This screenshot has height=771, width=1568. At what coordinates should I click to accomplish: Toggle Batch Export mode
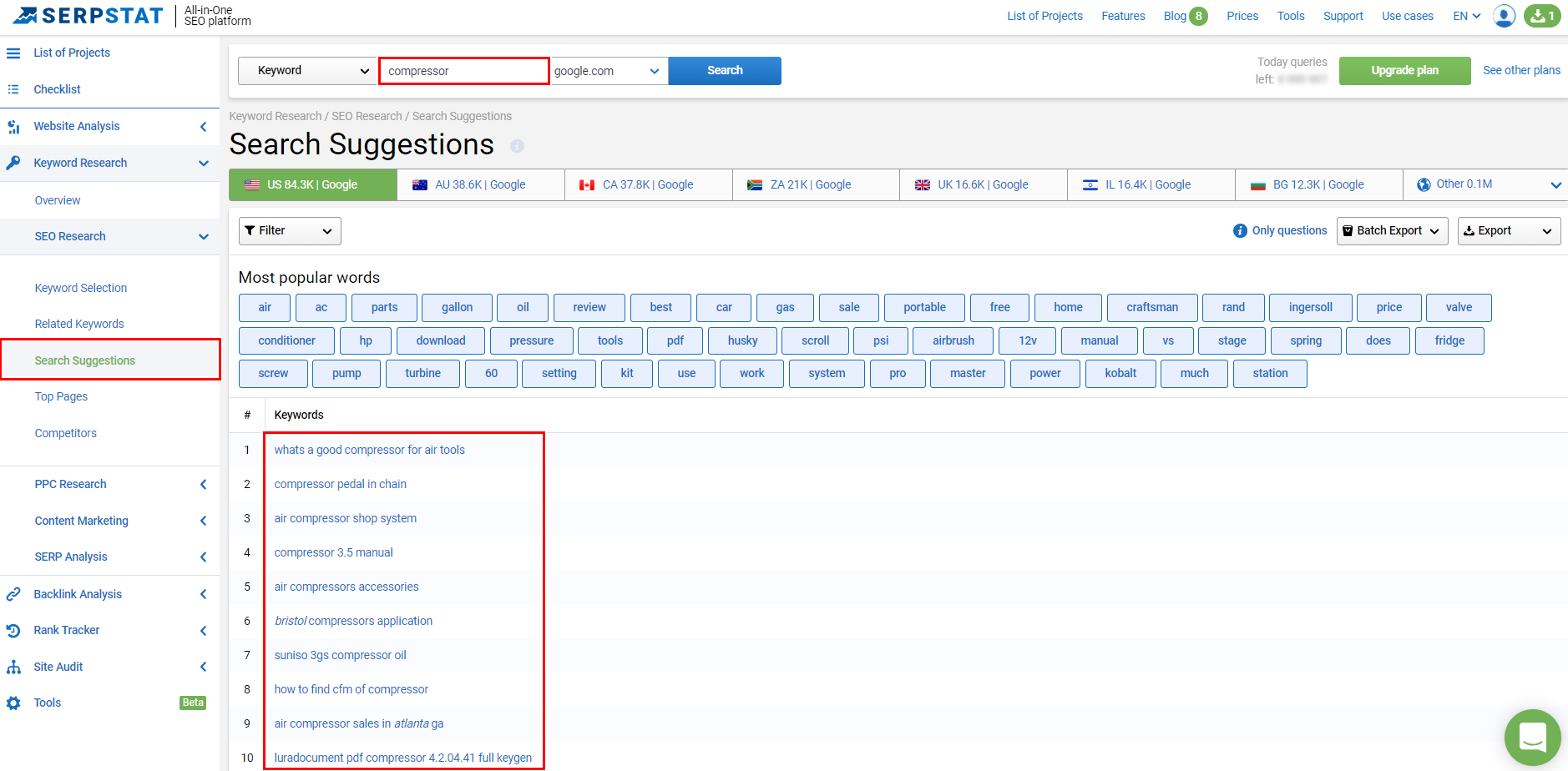(1391, 230)
